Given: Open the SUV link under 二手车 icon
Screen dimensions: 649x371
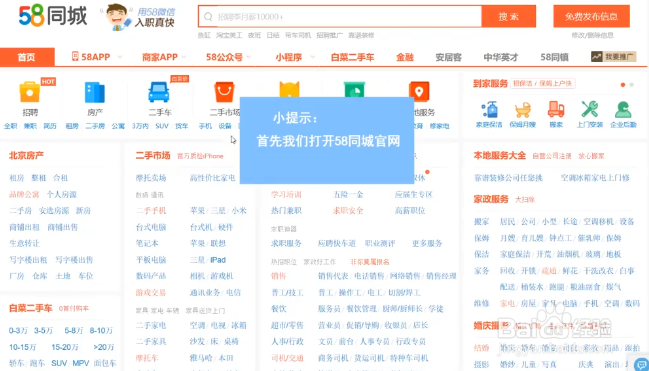Looking at the screenshot, I should (162, 126).
